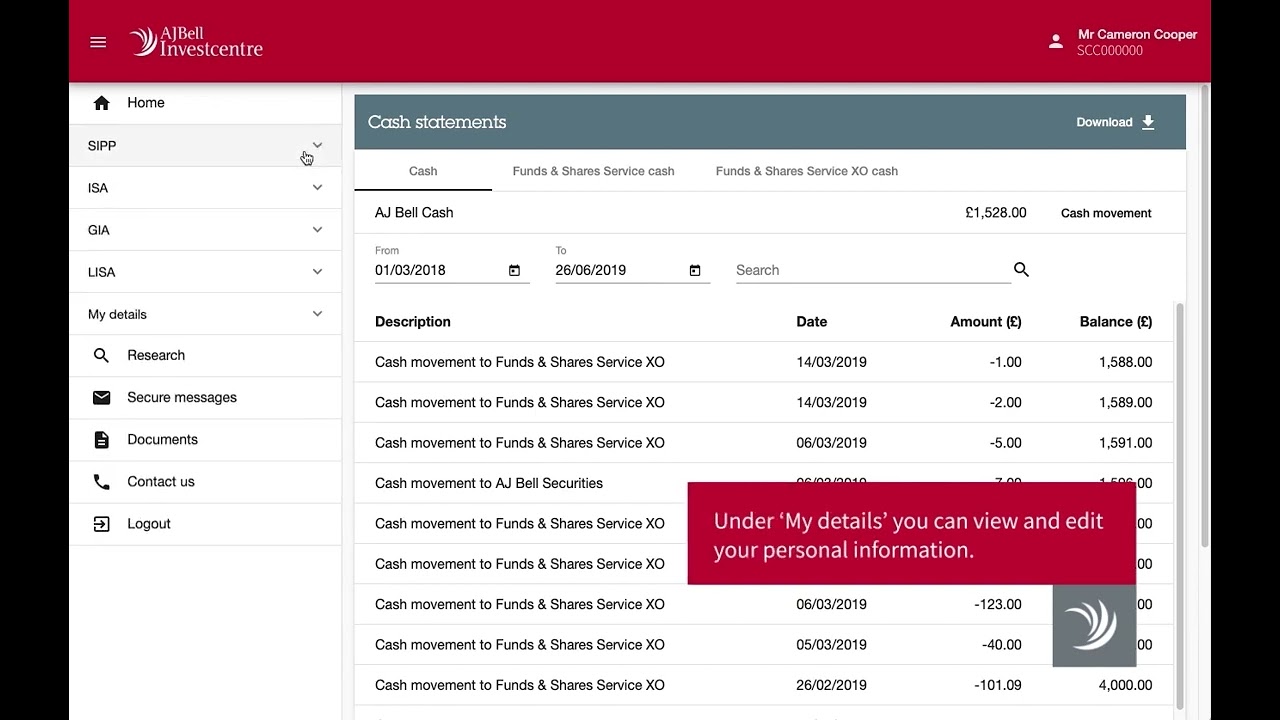1280x720 pixels.
Task: Expand the ISA section chevron
Action: [x=317, y=187]
